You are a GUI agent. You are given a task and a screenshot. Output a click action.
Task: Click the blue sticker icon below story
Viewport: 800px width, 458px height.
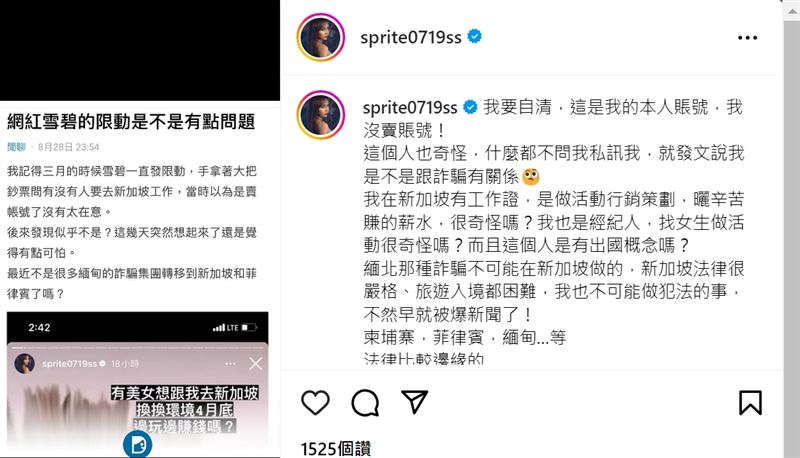click(137, 444)
